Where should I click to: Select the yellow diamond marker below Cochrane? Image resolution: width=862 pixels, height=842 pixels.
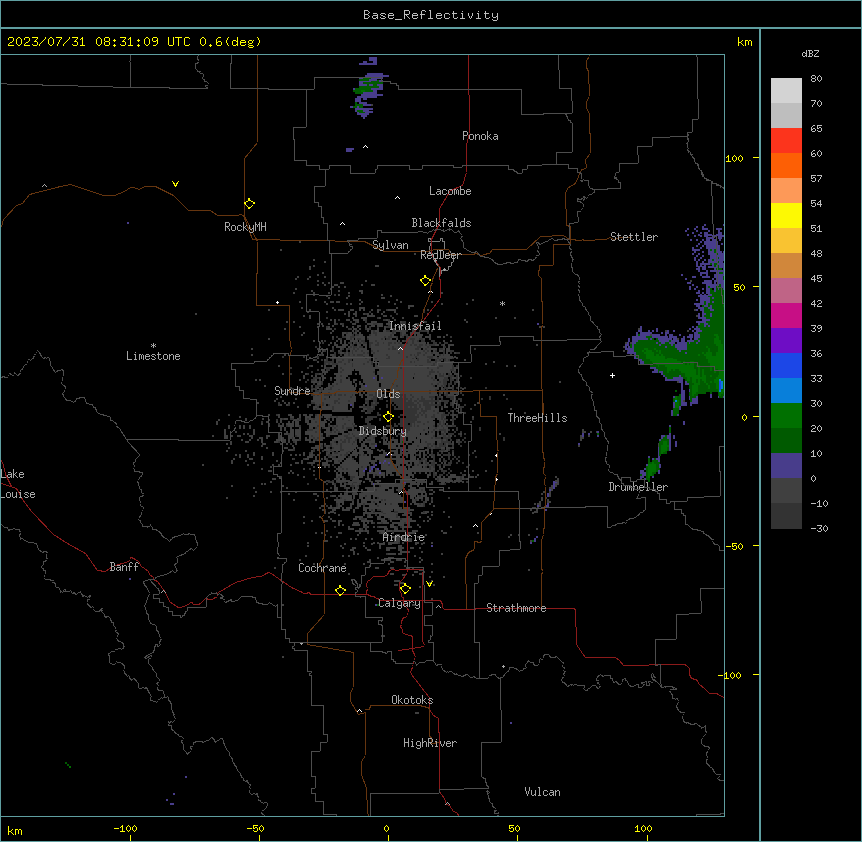tap(340, 591)
